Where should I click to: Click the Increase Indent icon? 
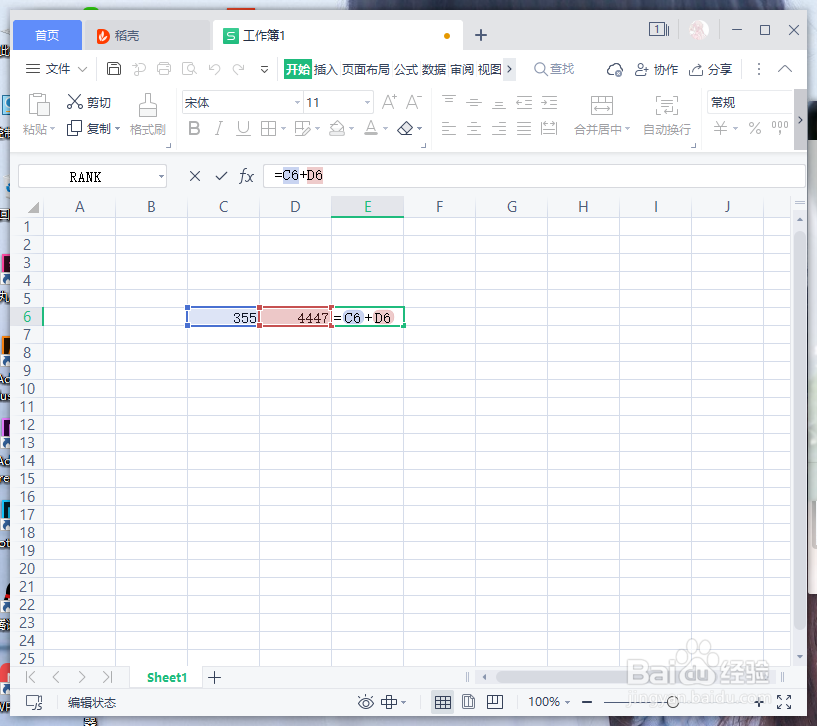point(549,102)
